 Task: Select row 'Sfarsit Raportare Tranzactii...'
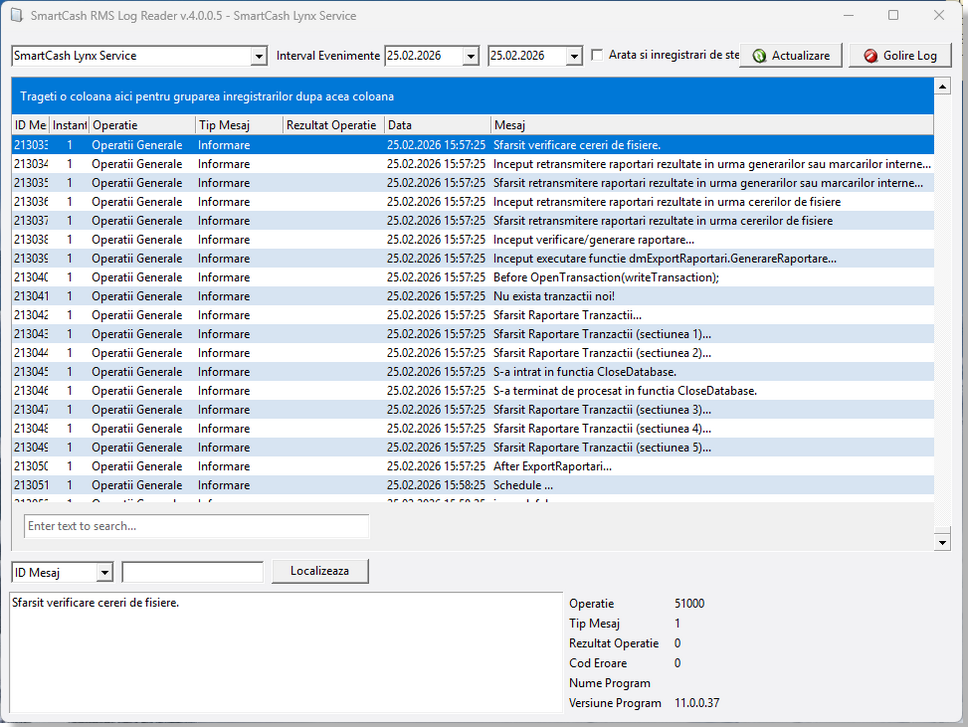coord(472,315)
